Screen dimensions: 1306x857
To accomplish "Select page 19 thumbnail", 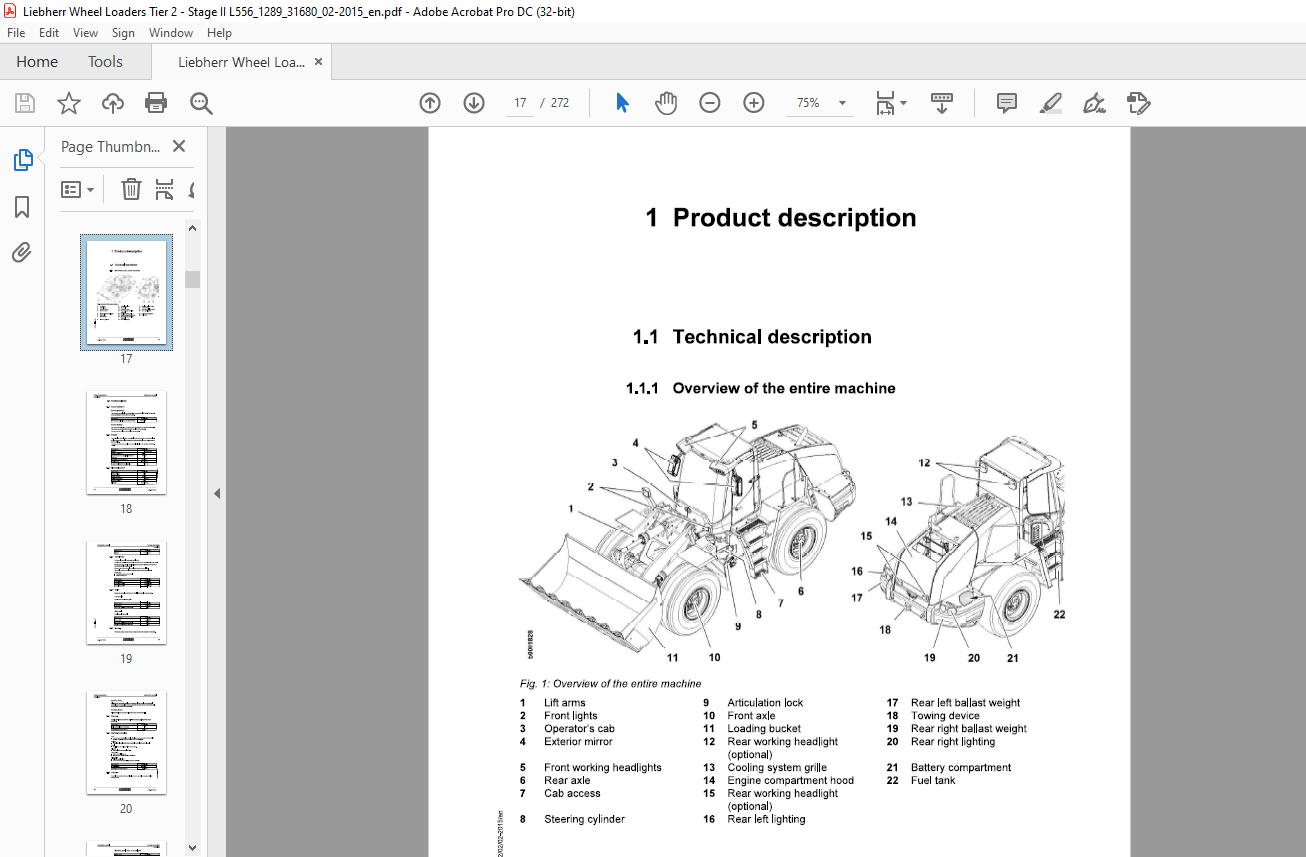I will point(126,593).
